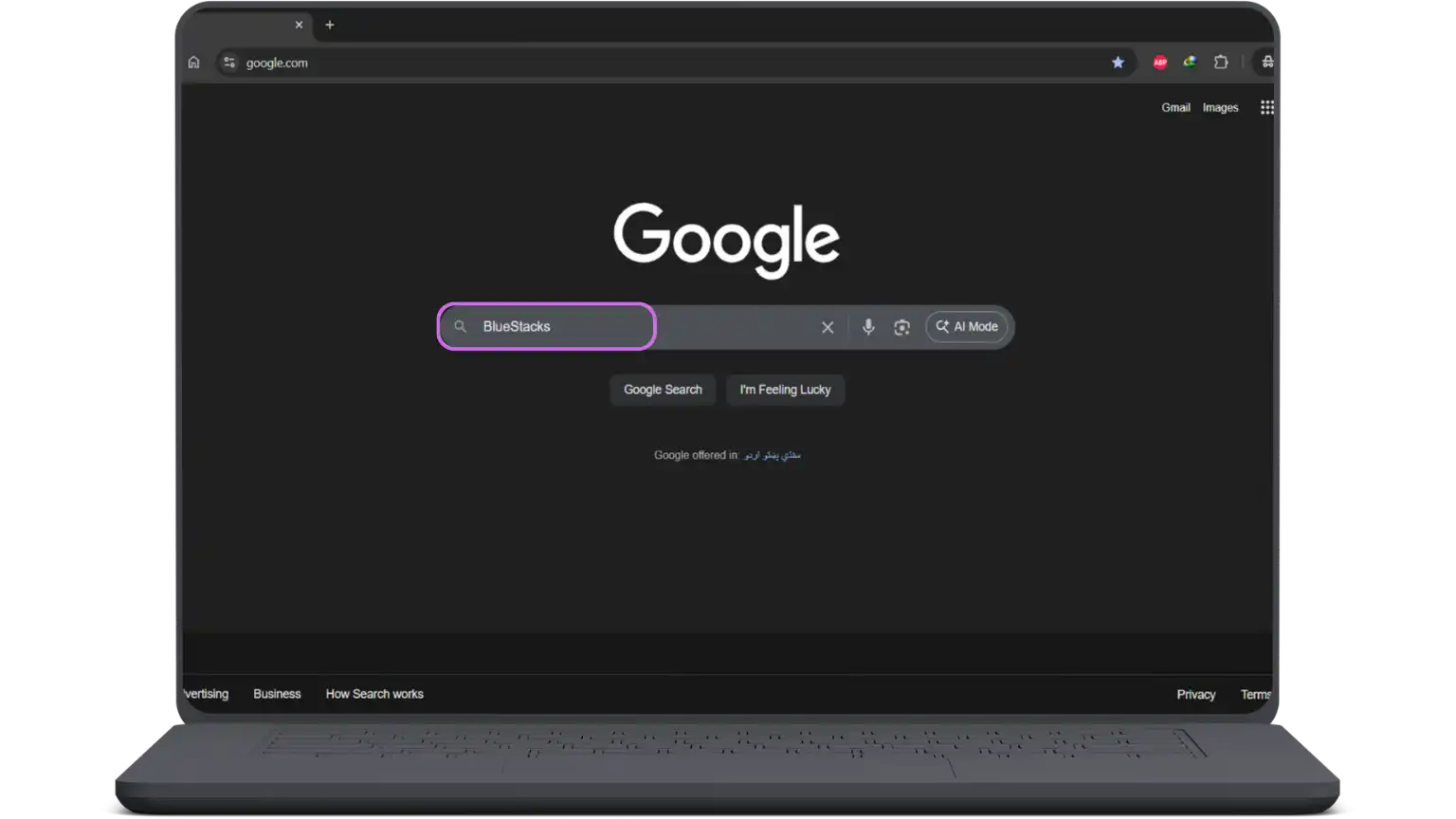The image size is (1456, 819).
Task: Click the bookmark star icon
Action: pos(1118,63)
